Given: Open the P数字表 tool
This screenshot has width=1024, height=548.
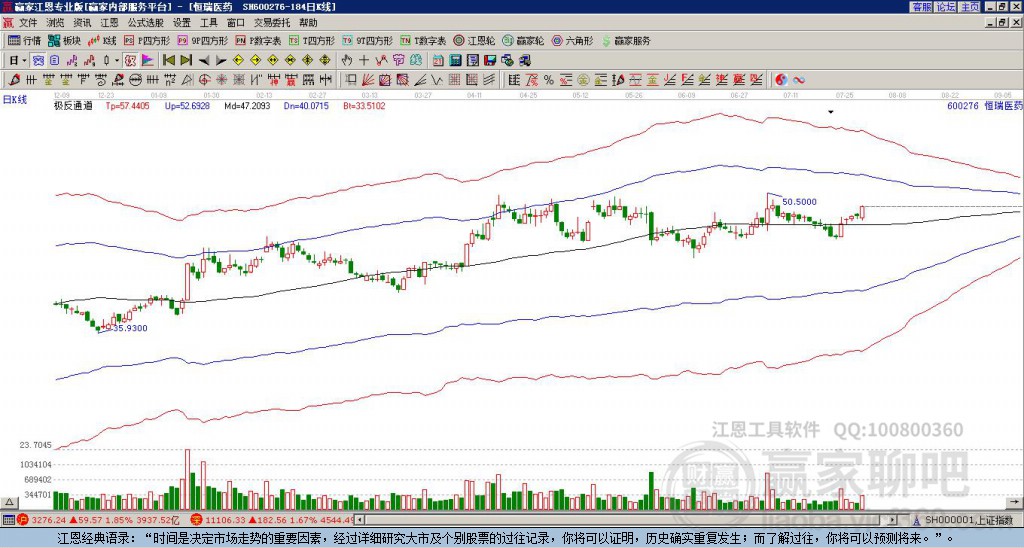Looking at the screenshot, I should [259, 40].
